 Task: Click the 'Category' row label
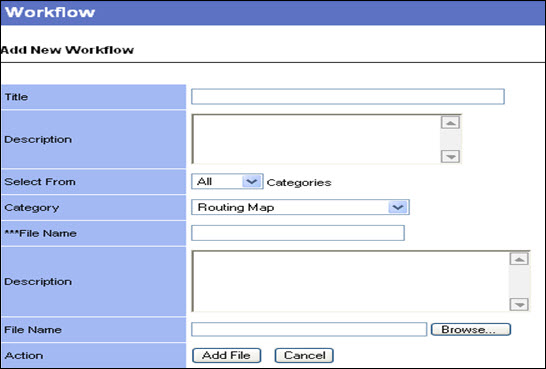point(32,208)
